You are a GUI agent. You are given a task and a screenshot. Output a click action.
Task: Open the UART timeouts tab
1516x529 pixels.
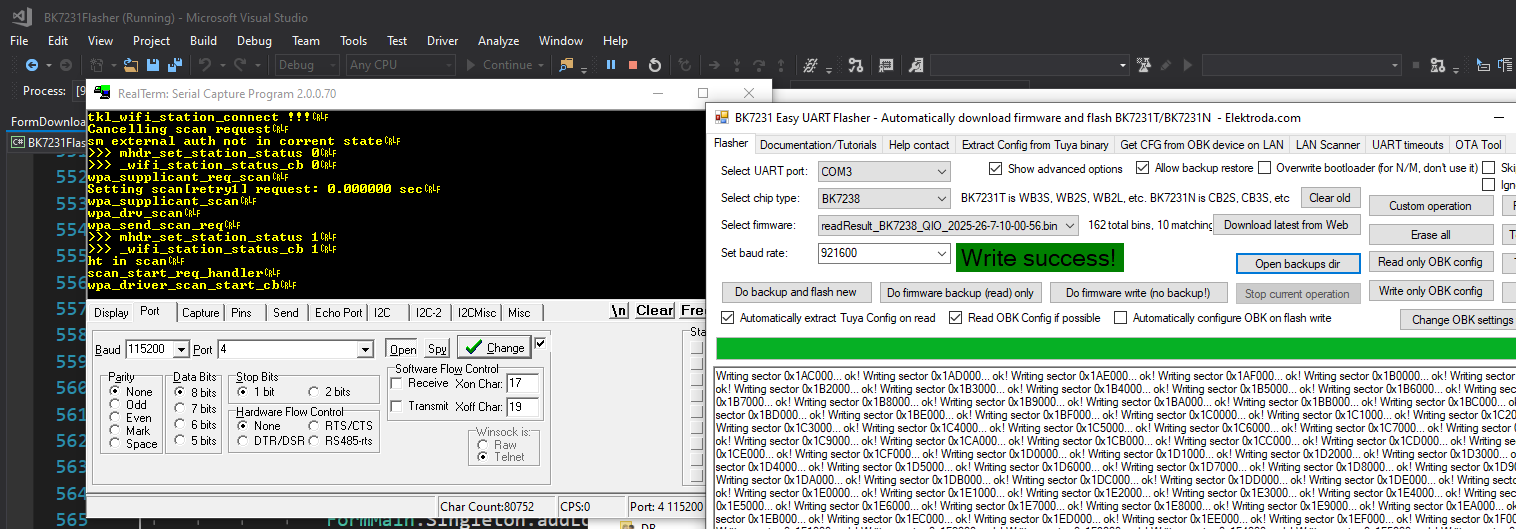(1407, 145)
